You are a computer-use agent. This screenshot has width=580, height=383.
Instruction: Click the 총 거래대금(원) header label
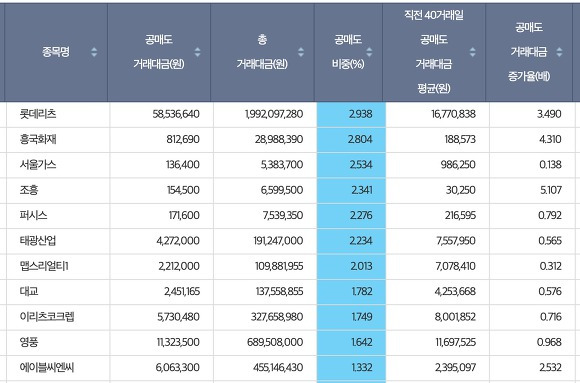[262, 52]
